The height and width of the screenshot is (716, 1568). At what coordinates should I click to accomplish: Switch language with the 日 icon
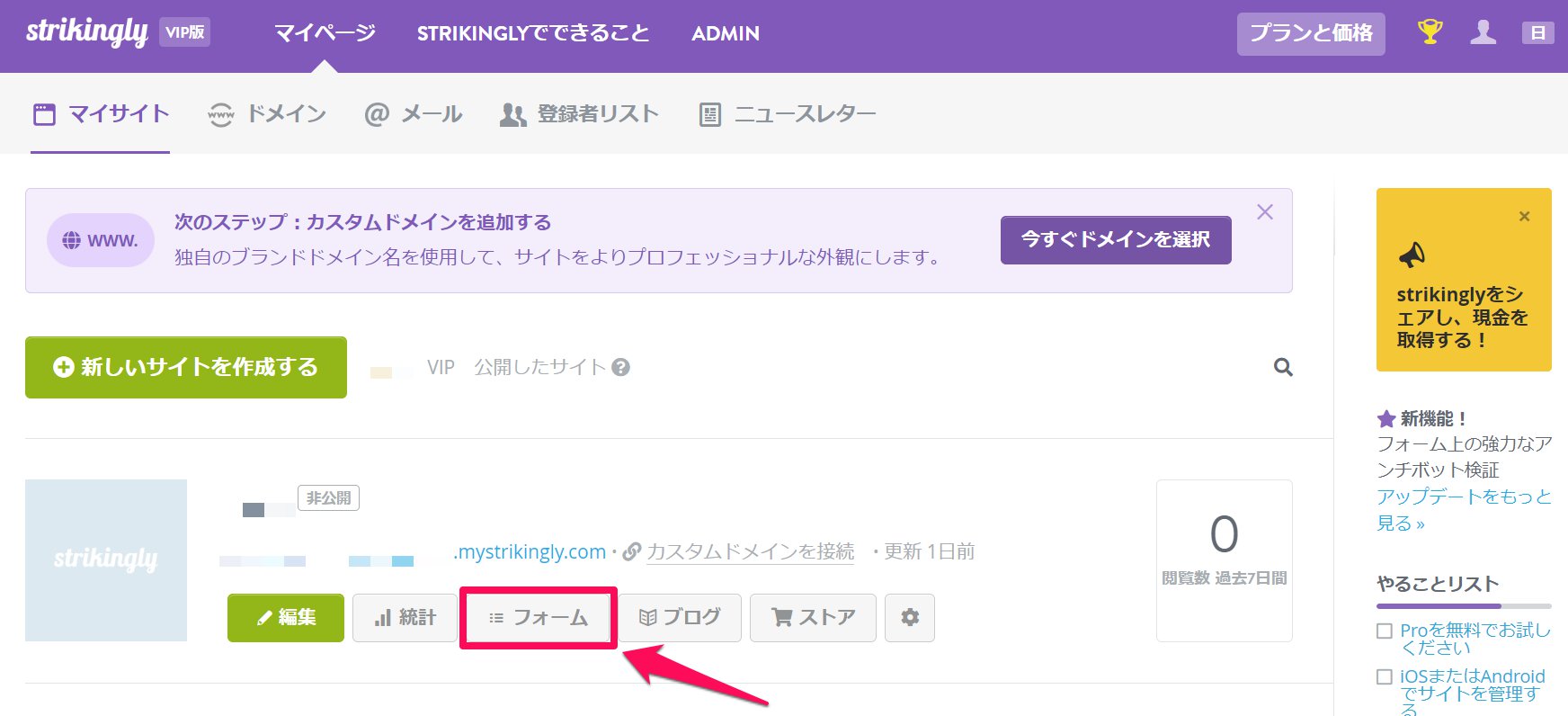point(1537,33)
